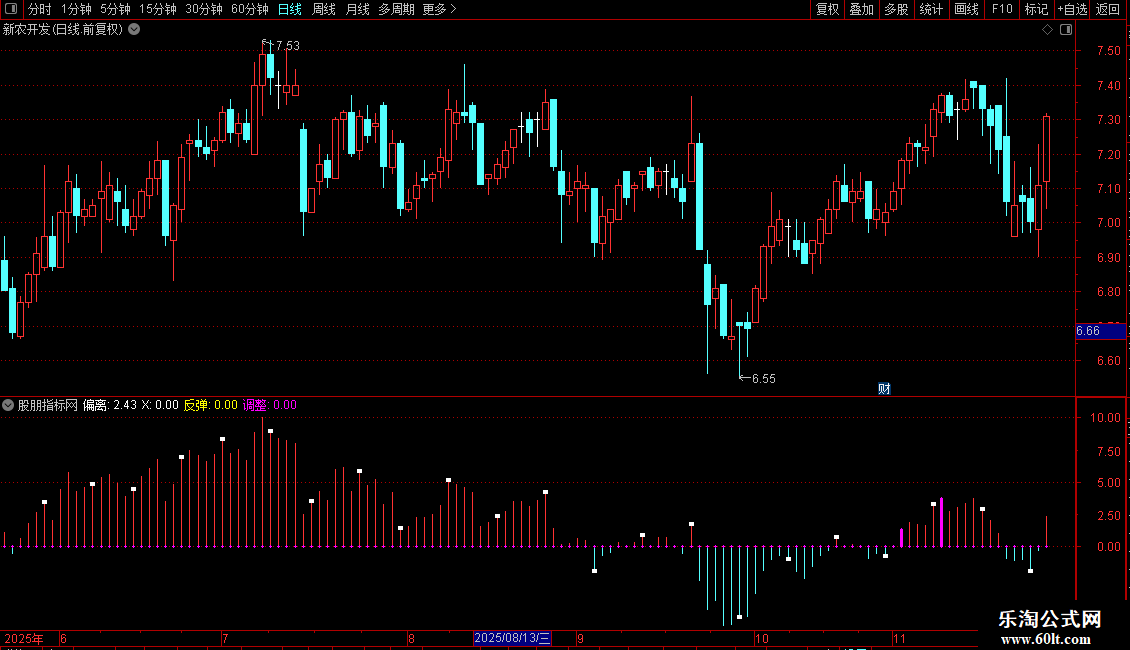Click the 偏离: 2.43 indicator value
This screenshot has width=1130, height=650.
(x=110, y=405)
